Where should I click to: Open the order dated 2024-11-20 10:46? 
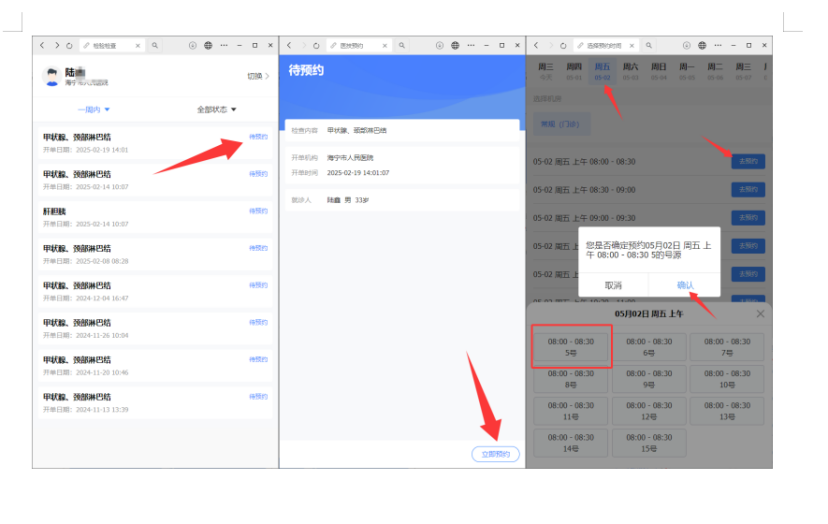pyautogui.click(x=155, y=366)
